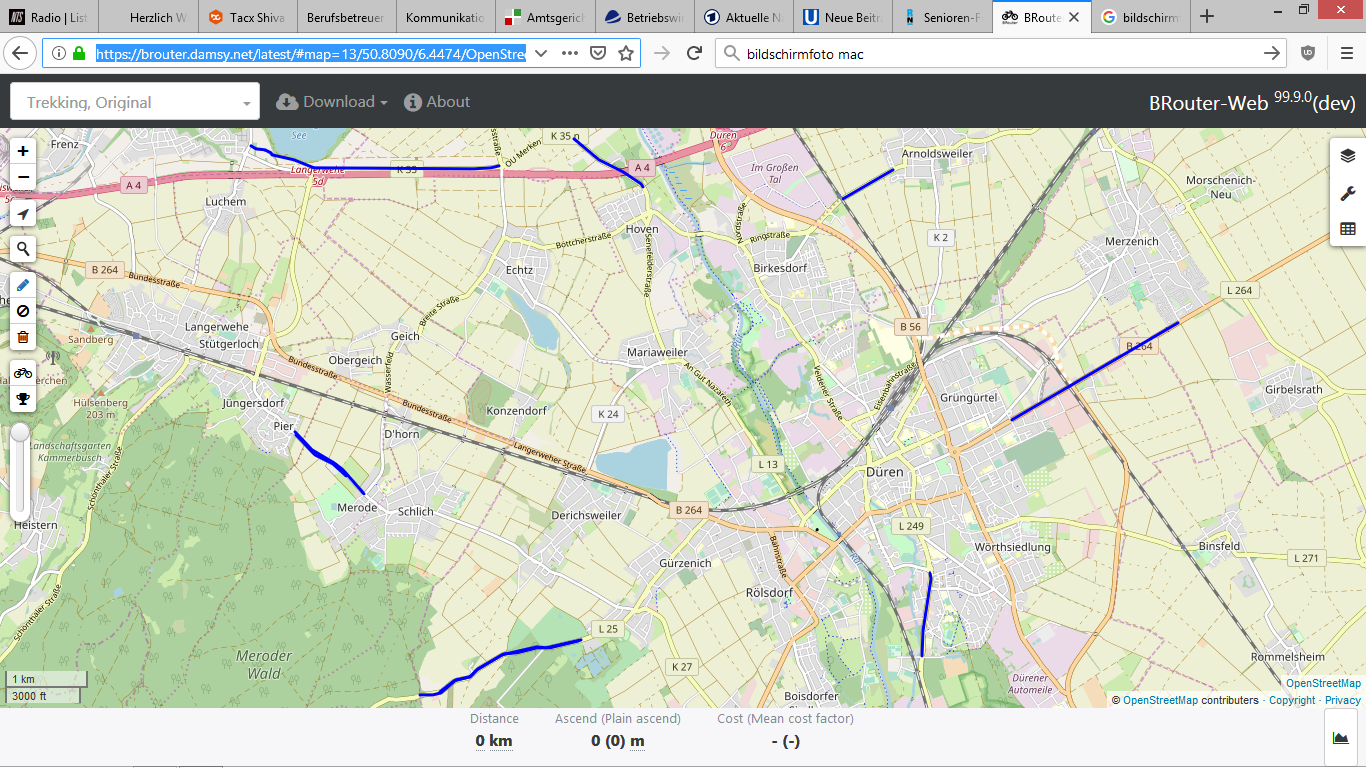
Task: Open the About dialog
Action: (x=437, y=102)
